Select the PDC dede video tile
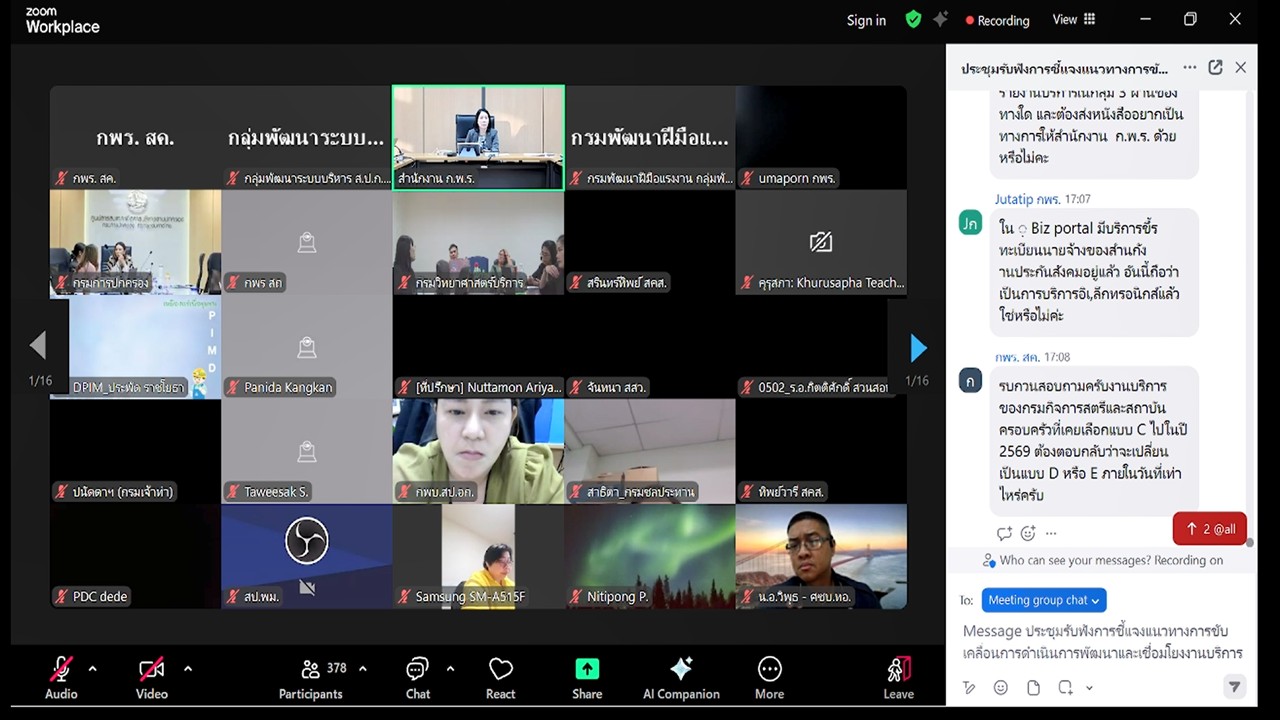This screenshot has height=720, width=1280. [135, 556]
